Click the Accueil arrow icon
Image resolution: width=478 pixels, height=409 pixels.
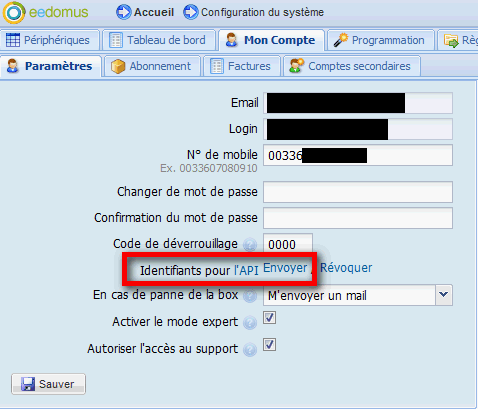pyautogui.click(x=124, y=12)
